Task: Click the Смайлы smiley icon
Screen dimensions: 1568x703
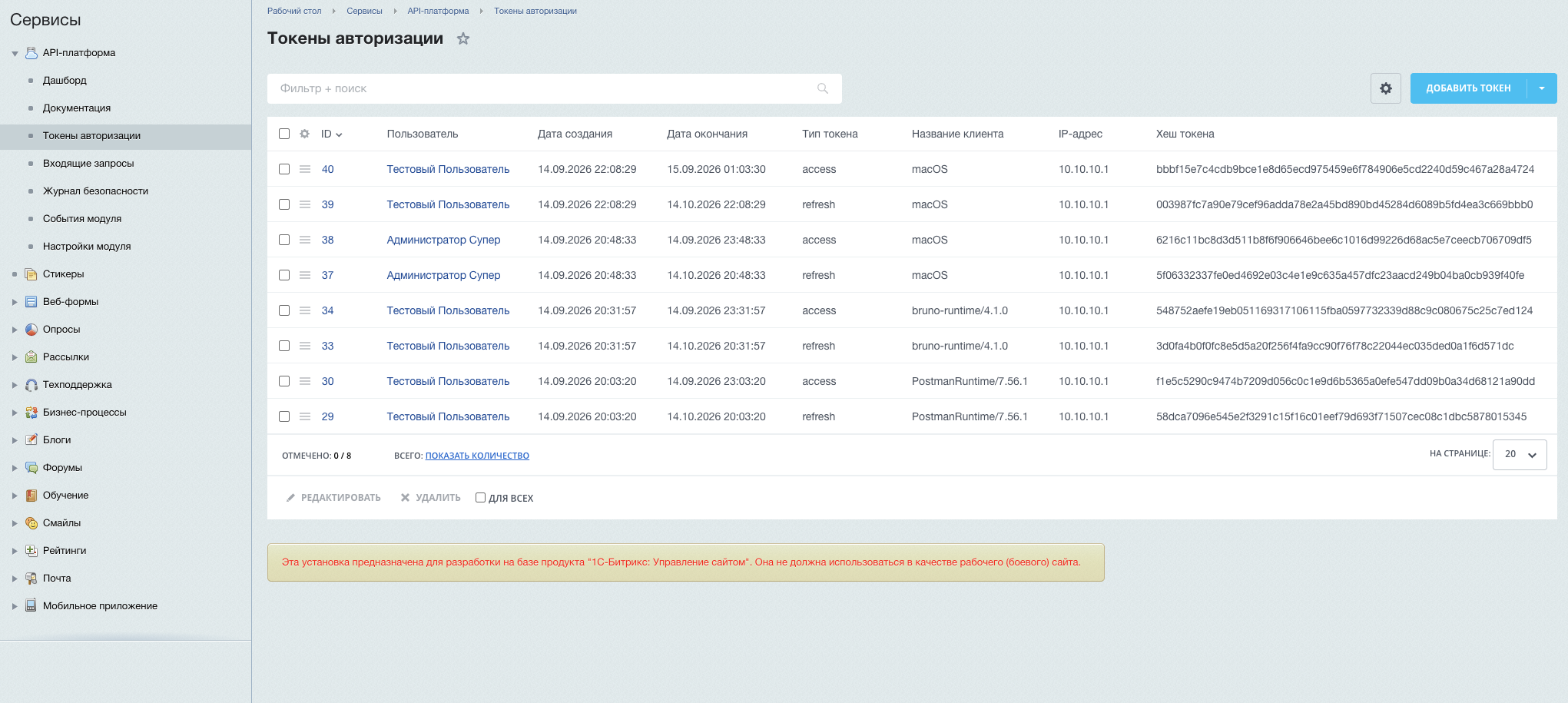Action: pyautogui.click(x=31, y=523)
